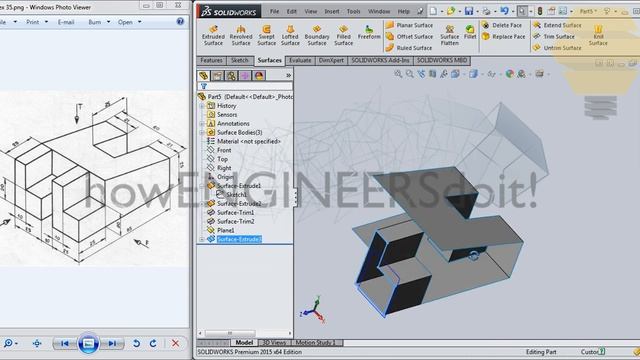The image size is (640, 360).
Task: Click the Offset Surface tool
Action: 409,37
